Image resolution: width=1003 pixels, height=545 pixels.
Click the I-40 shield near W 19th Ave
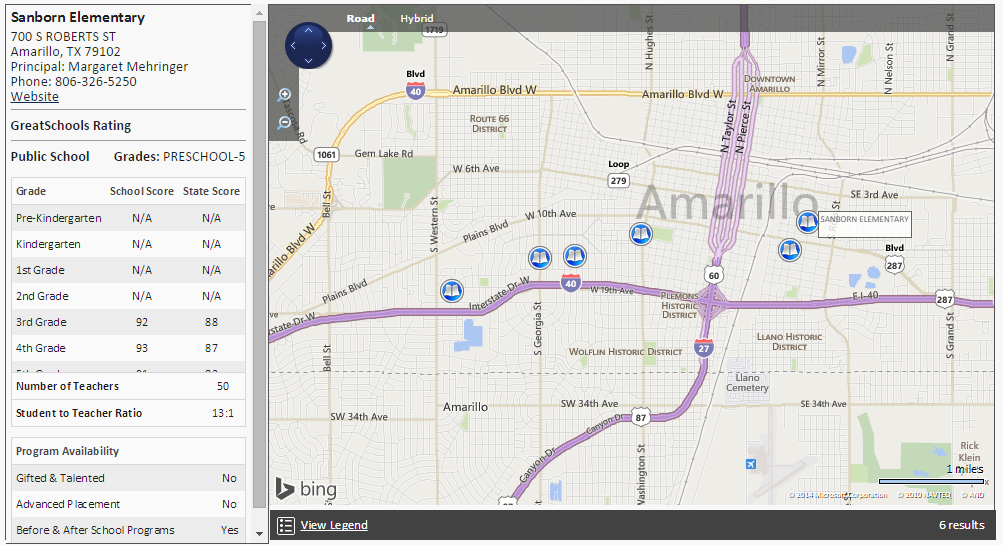click(x=571, y=283)
